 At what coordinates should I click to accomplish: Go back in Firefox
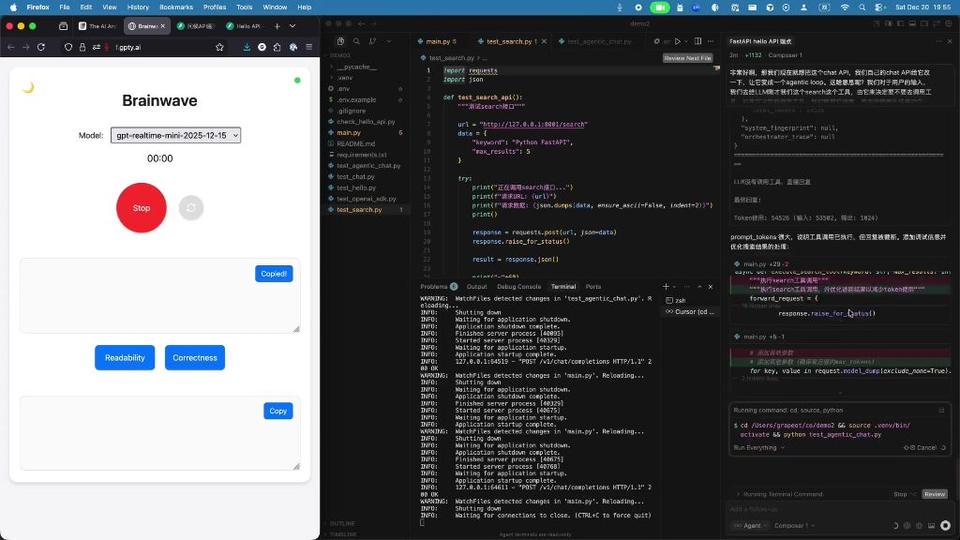pyautogui.click(x=11, y=47)
